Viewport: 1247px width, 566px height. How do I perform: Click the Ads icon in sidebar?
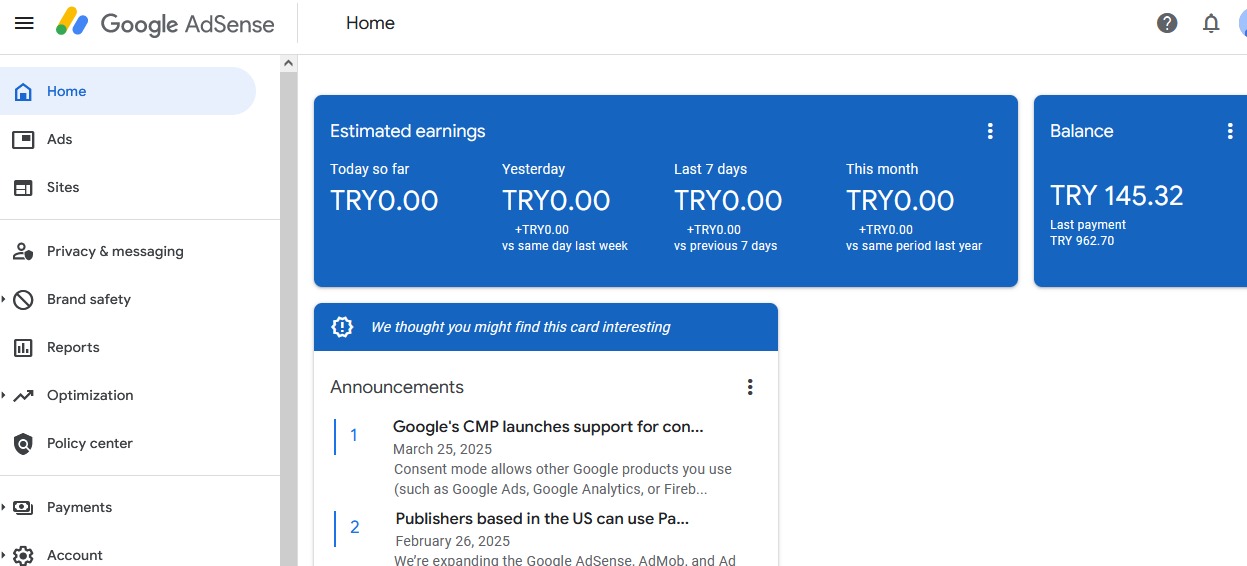pyautogui.click(x=23, y=139)
